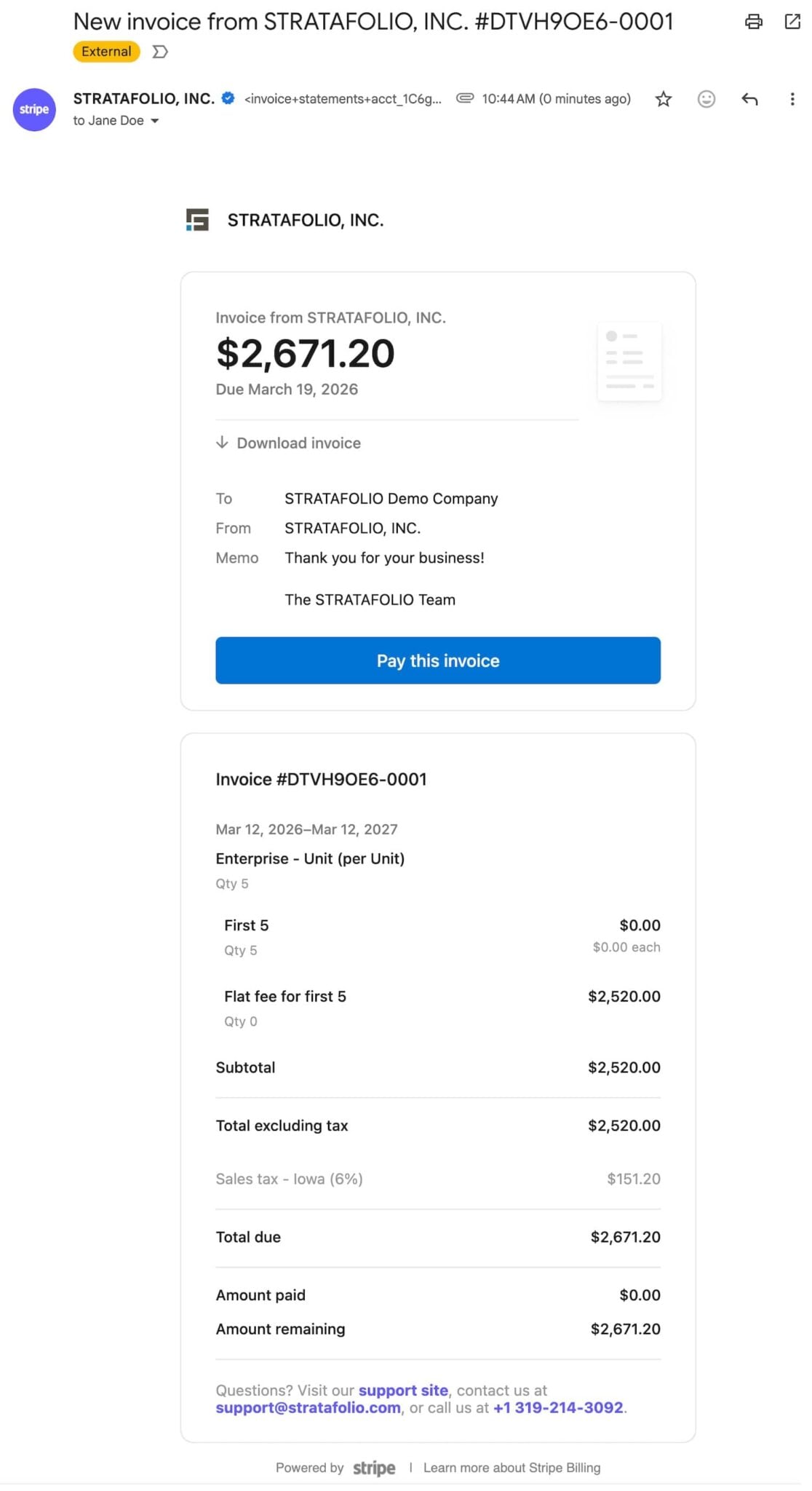Call the +1 319-214-3092 phone link

coord(558,1407)
